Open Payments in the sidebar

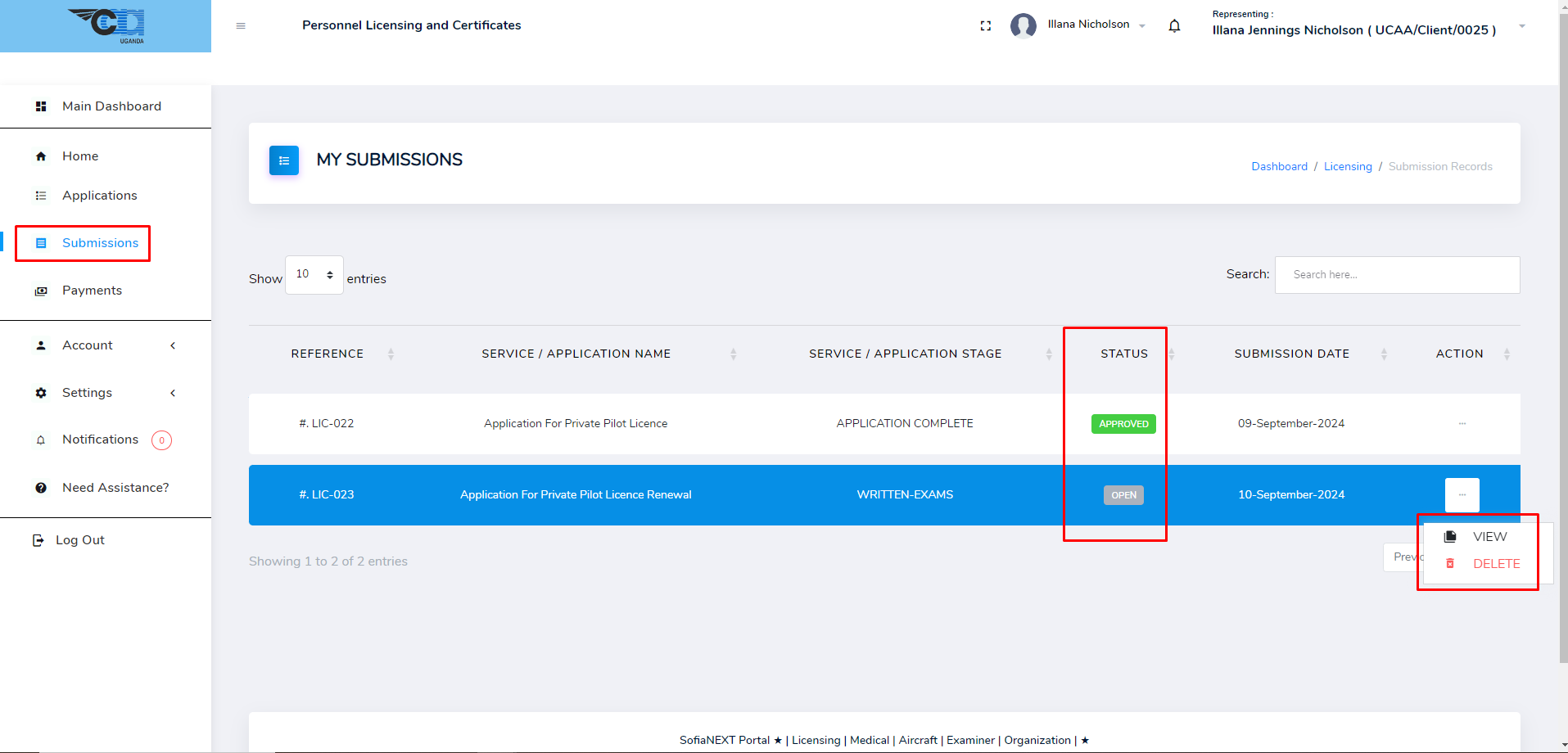(x=92, y=291)
